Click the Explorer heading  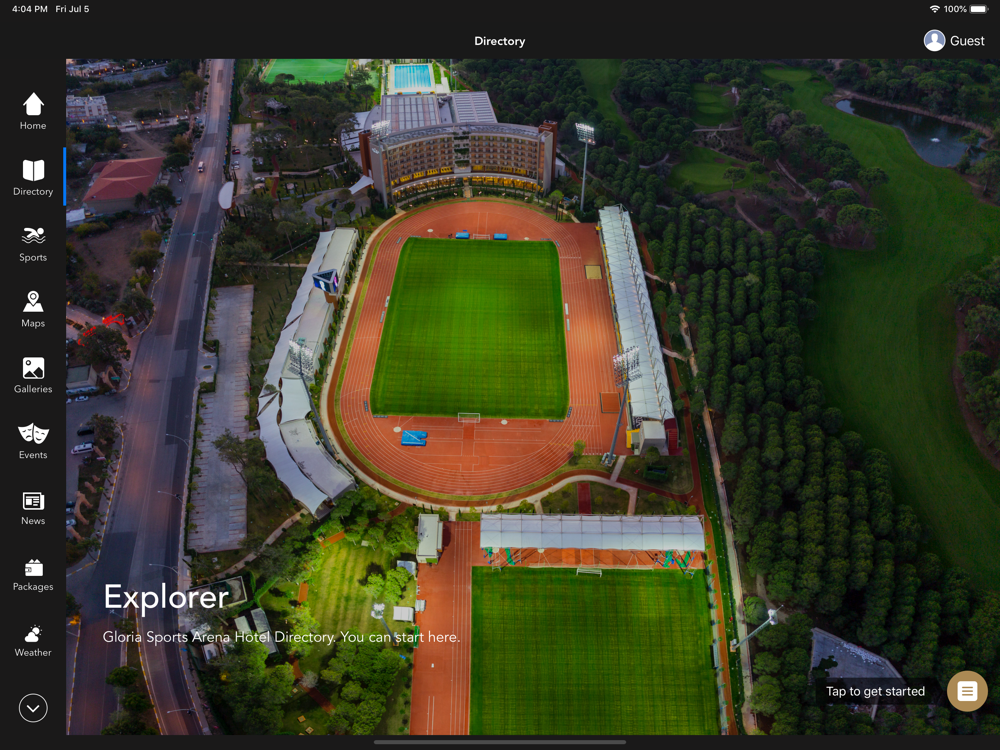[x=166, y=597]
